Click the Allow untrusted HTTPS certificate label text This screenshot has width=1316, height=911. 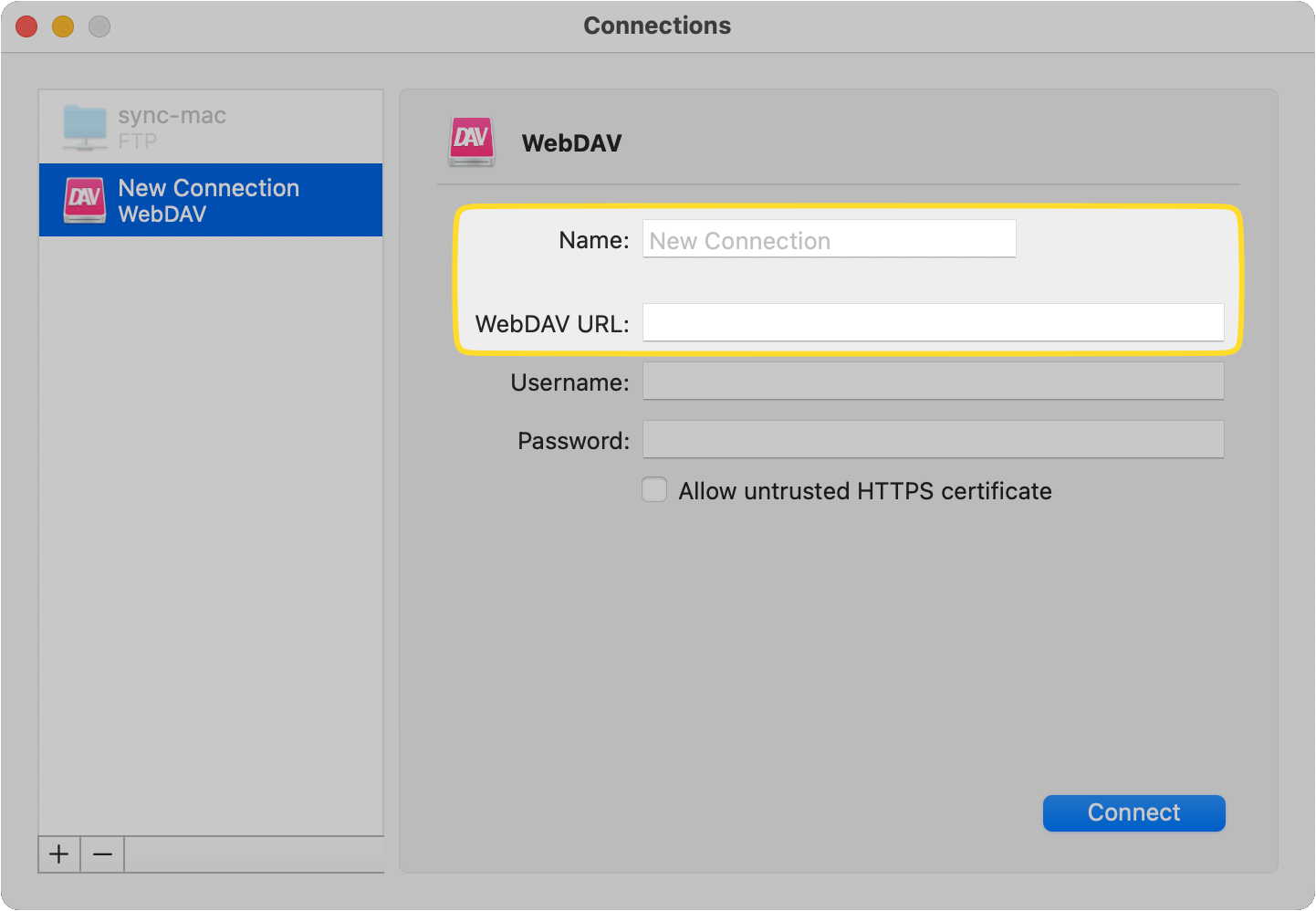click(864, 491)
